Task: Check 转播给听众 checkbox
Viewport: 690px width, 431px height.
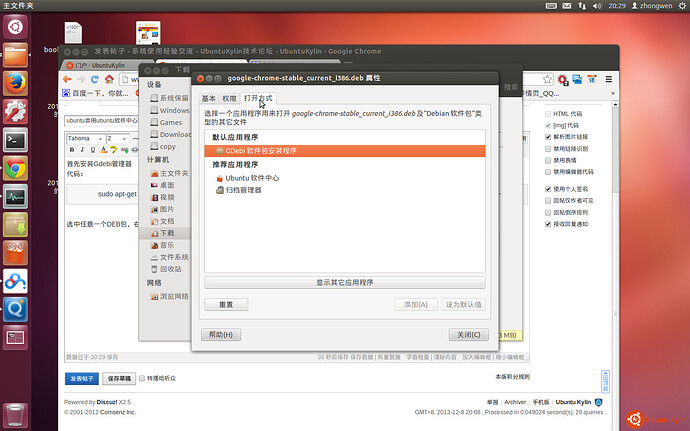Action: point(142,378)
